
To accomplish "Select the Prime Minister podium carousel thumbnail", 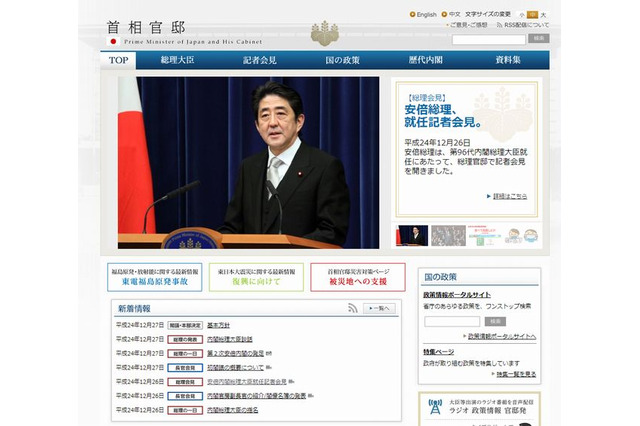I will [412, 235].
